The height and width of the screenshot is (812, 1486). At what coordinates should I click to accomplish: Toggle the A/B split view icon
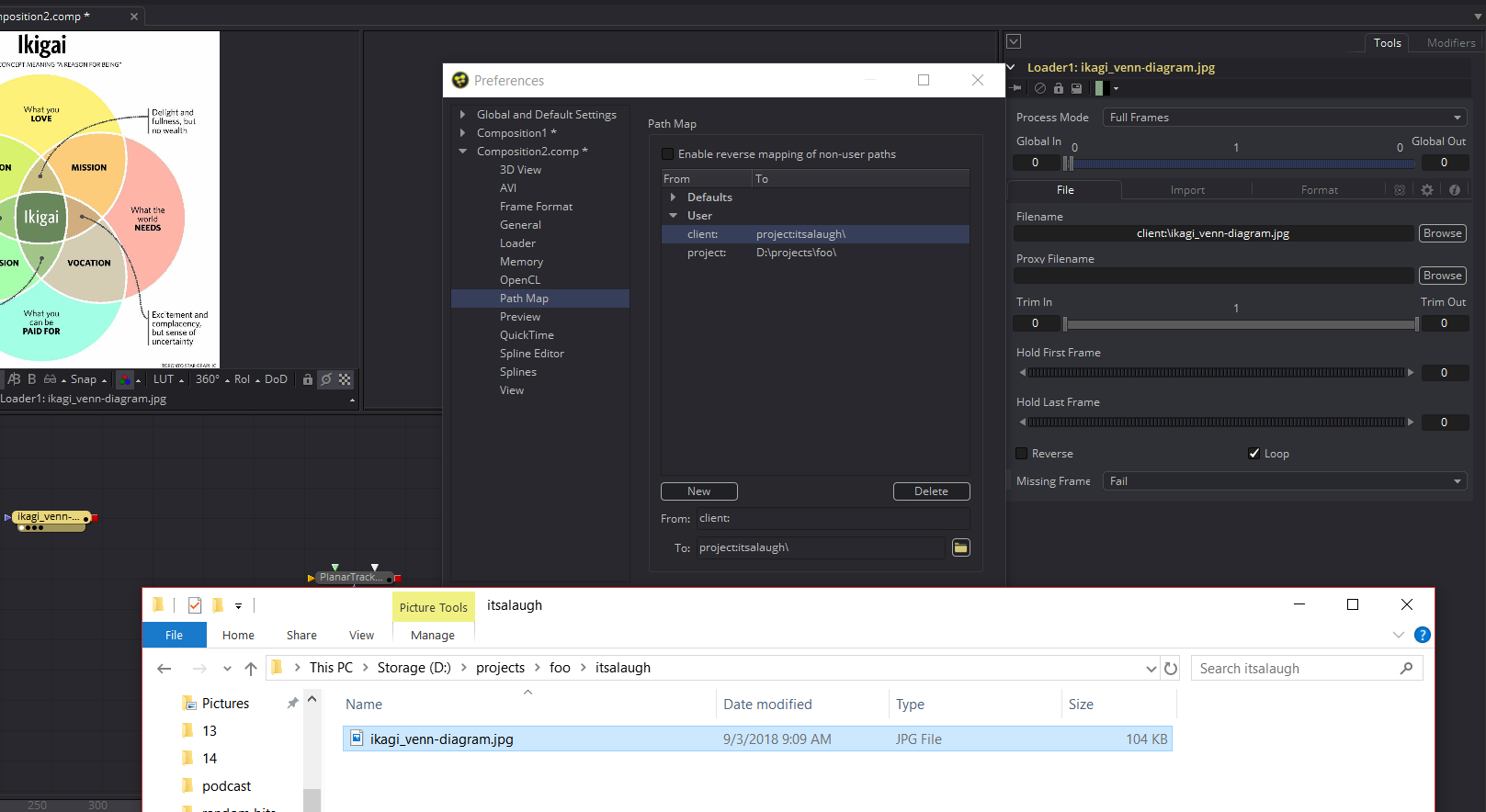(14, 379)
